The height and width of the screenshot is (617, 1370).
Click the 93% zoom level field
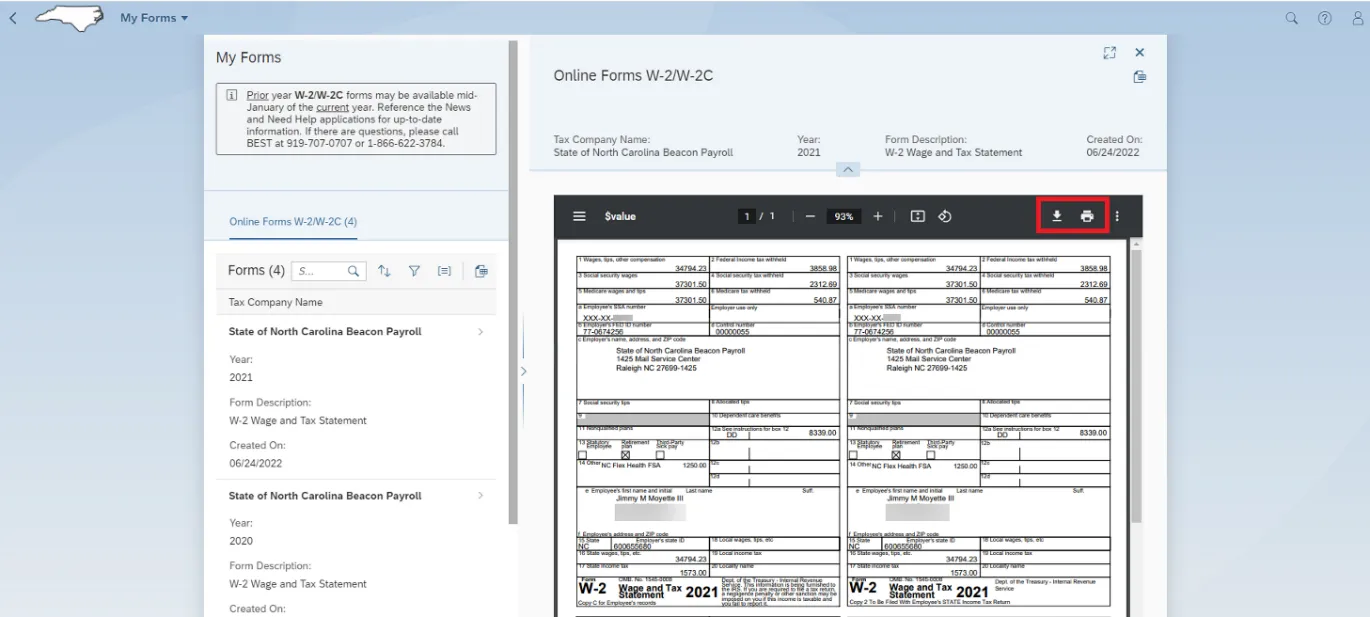[844, 216]
